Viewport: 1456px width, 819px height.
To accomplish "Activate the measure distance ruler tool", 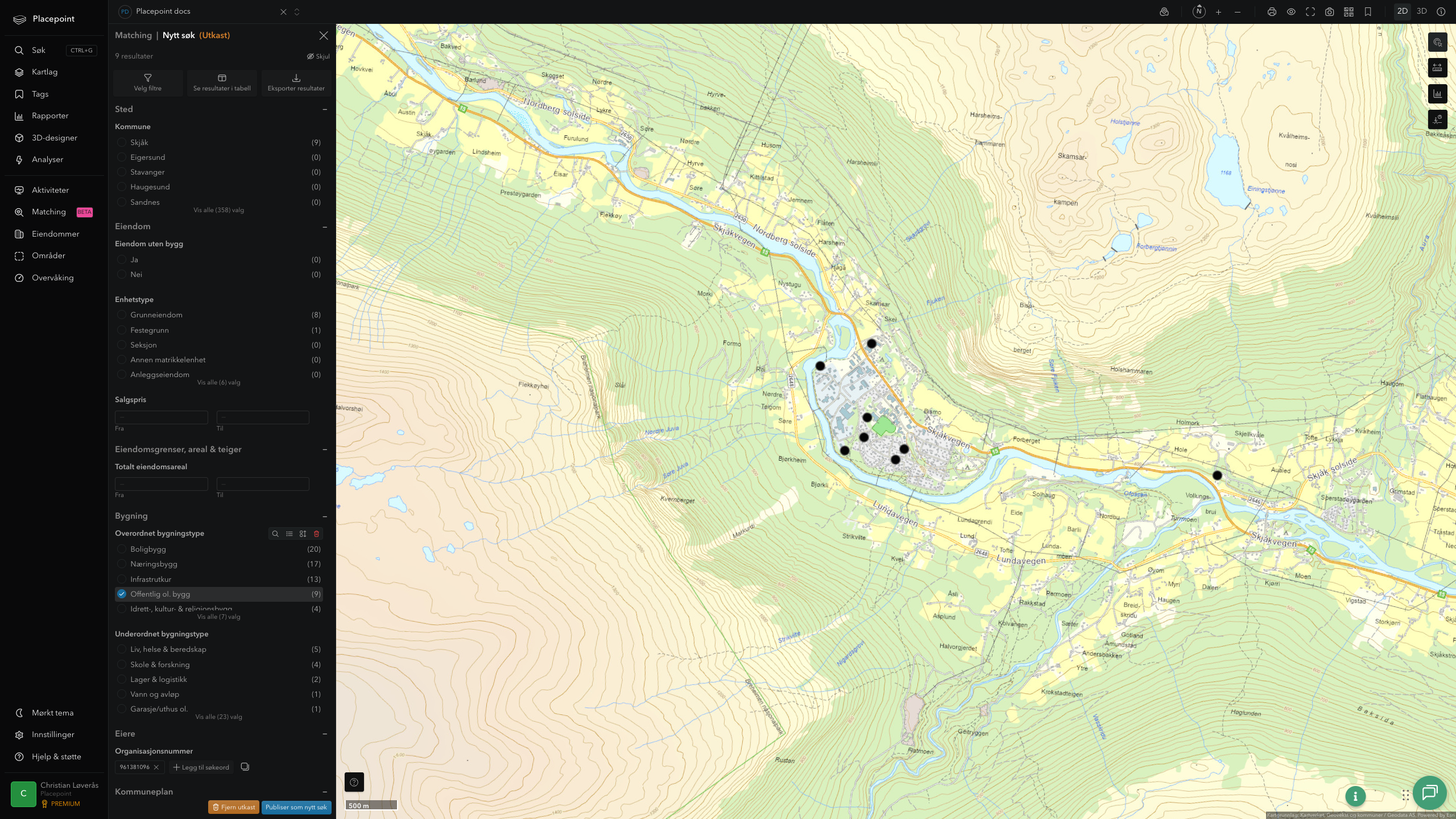I will tap(1437, 68).
